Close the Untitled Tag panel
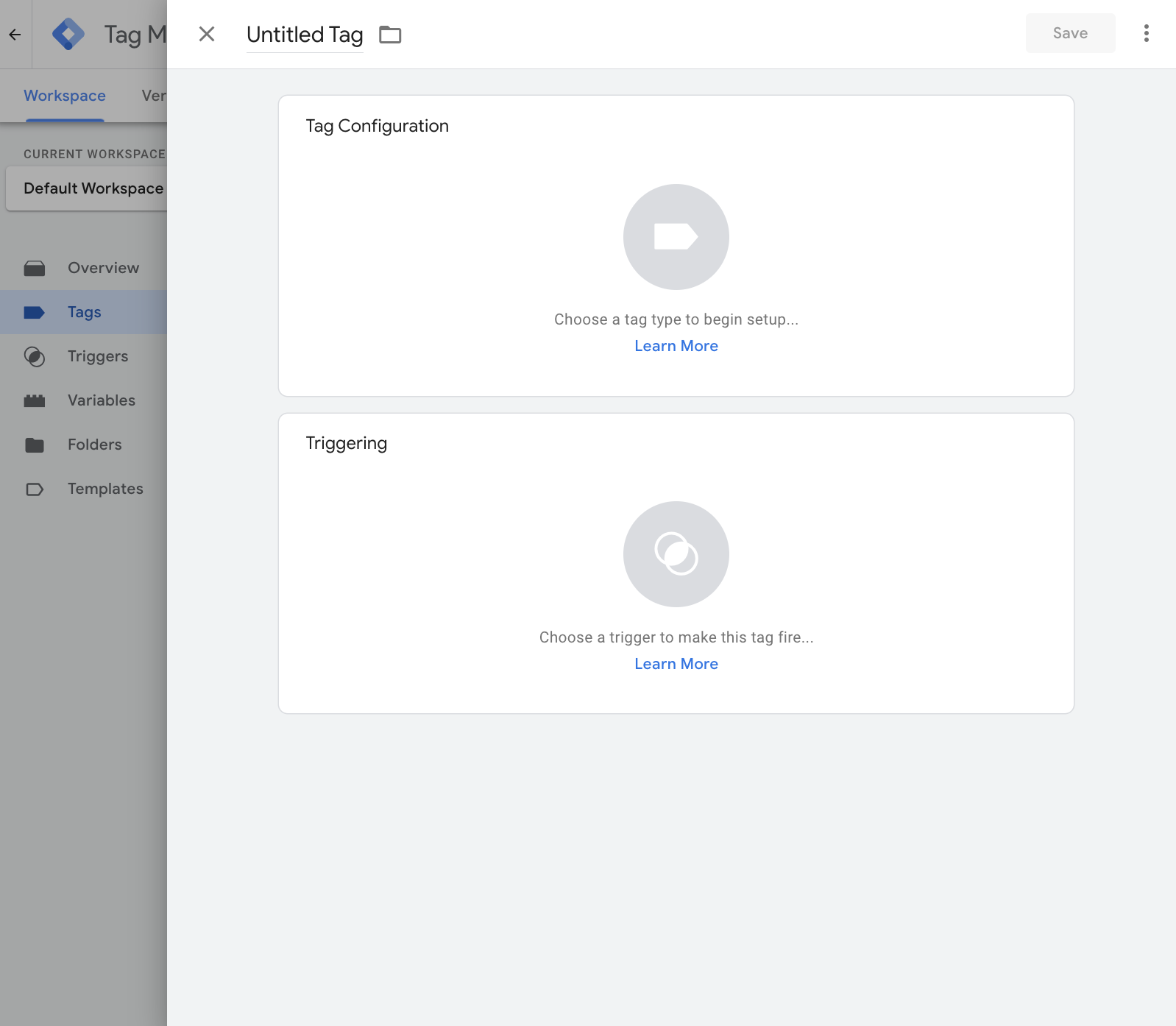This screenshot has width=1176, height=1026. point(207,34)
